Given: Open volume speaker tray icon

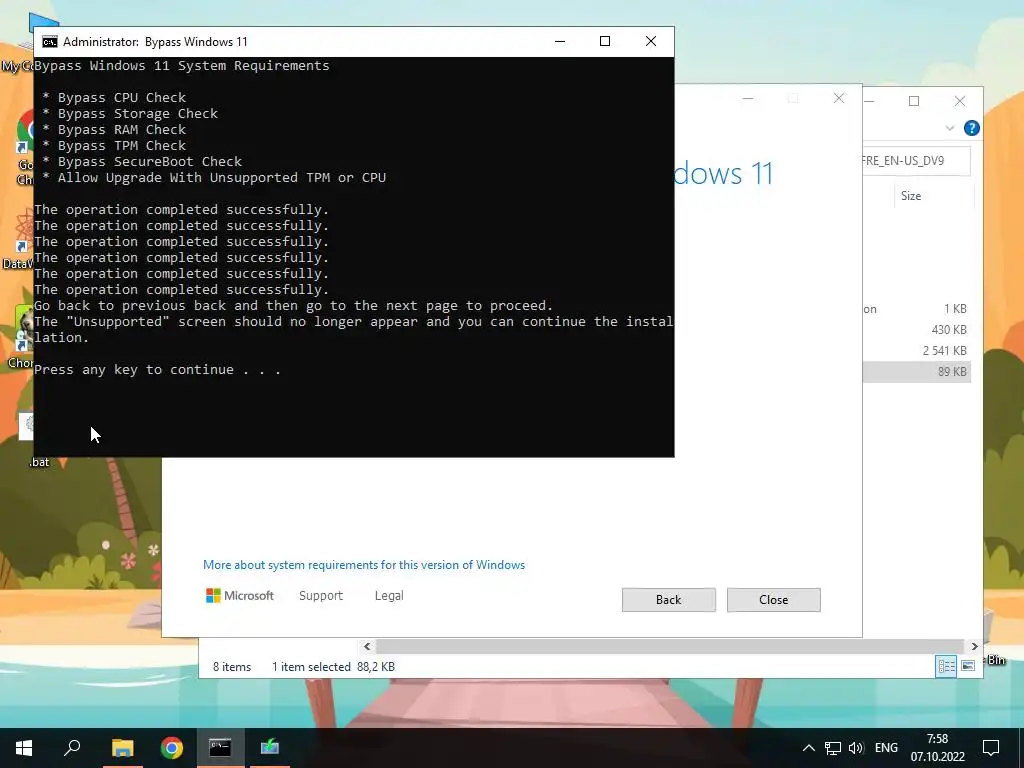Looking at the screenshot, I should [x=856, y=748].
